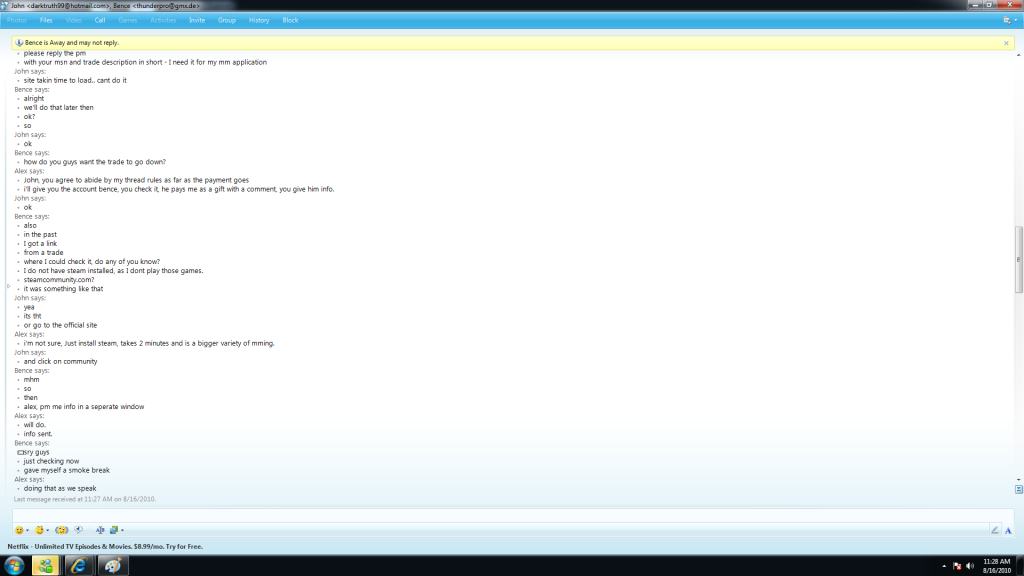Click the 'info sent.' message

(x=38, y=434)
